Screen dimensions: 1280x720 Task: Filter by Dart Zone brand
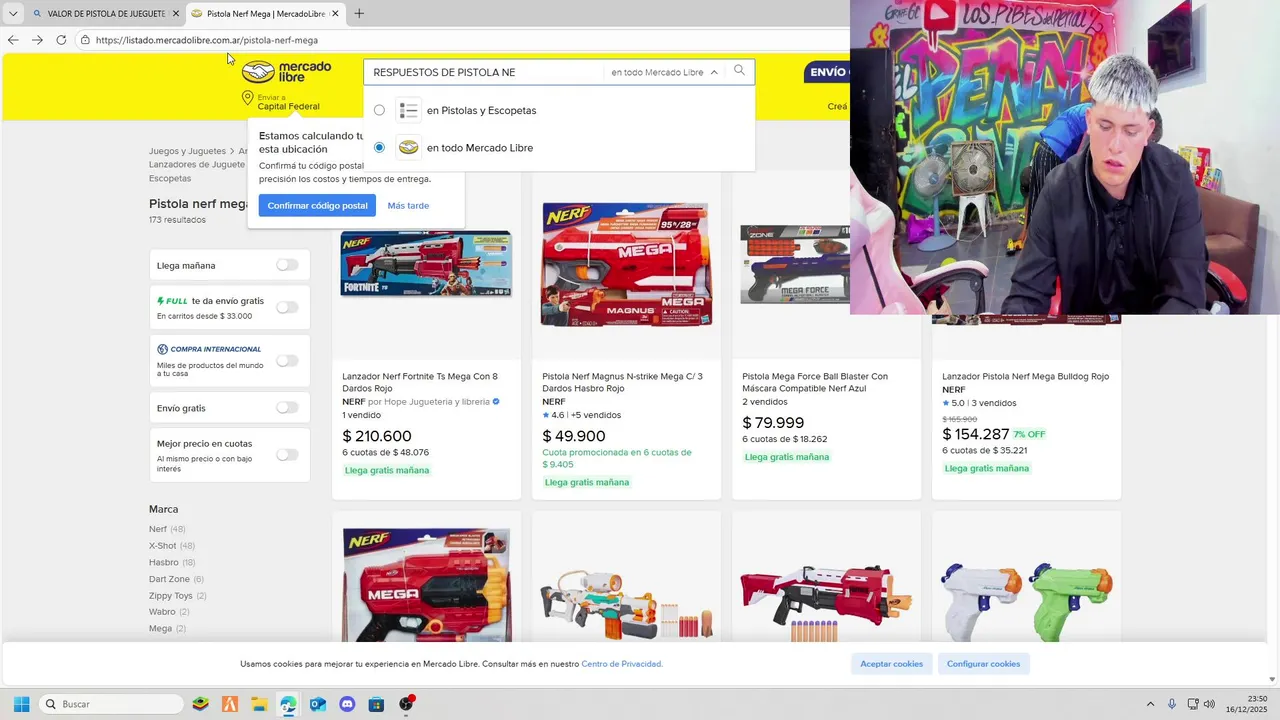(176, 579)
